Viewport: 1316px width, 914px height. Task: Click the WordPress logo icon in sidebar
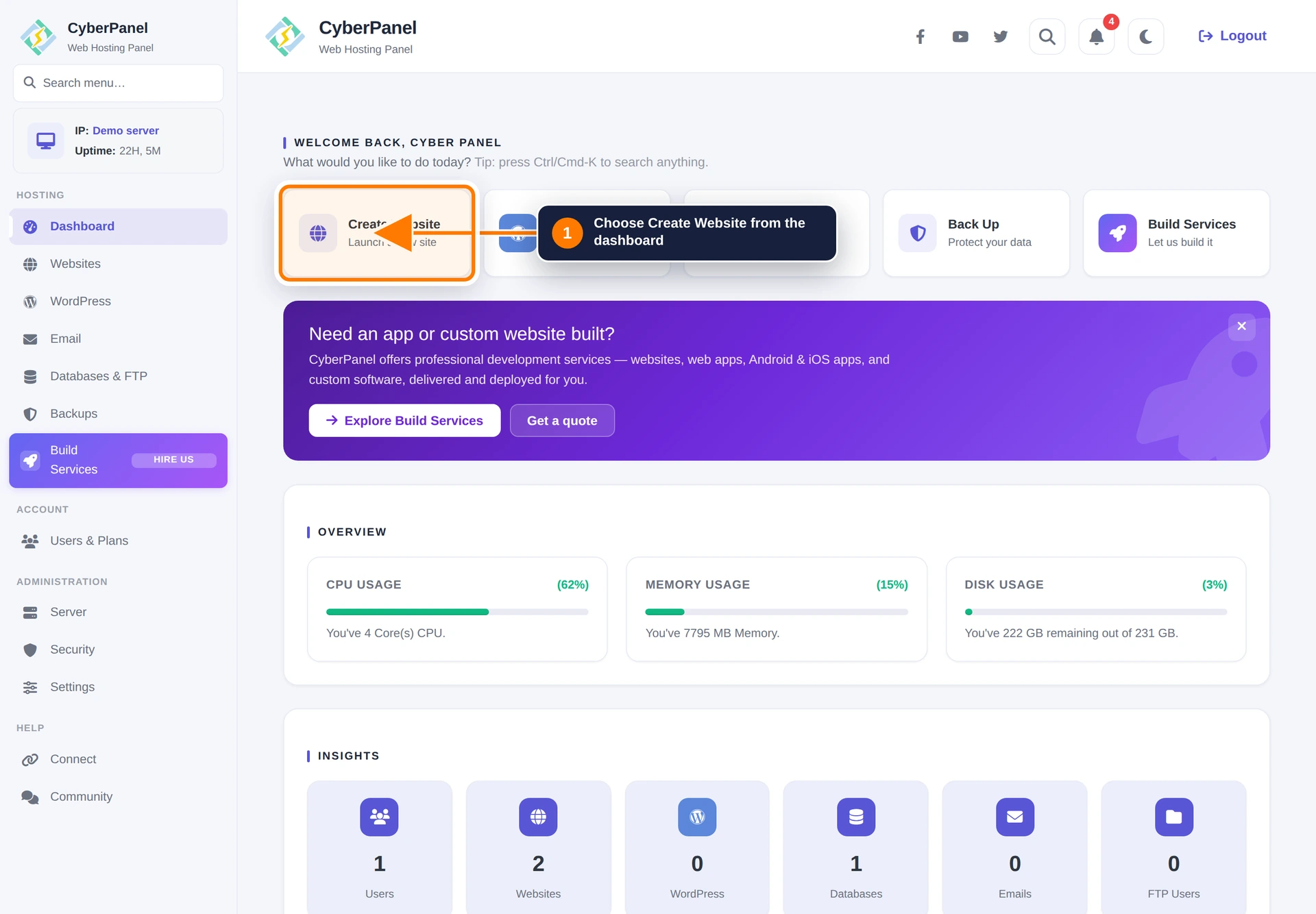pyautogui.click(x=30, y=301)
